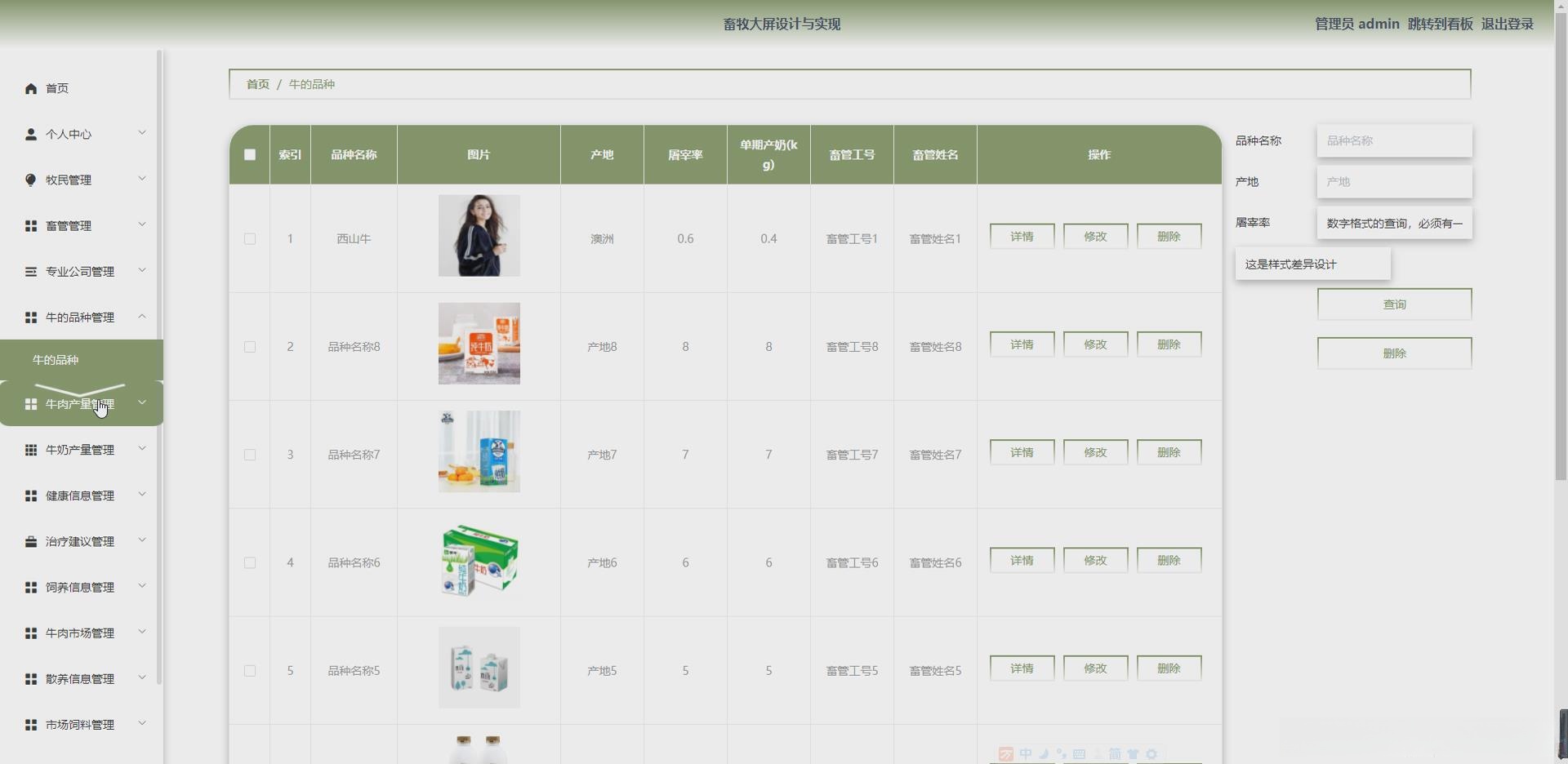The width and height of the screenshot is (1568, 764).
Task: Click 修改 button for 西山牛 row
Action: (1095, 236)
